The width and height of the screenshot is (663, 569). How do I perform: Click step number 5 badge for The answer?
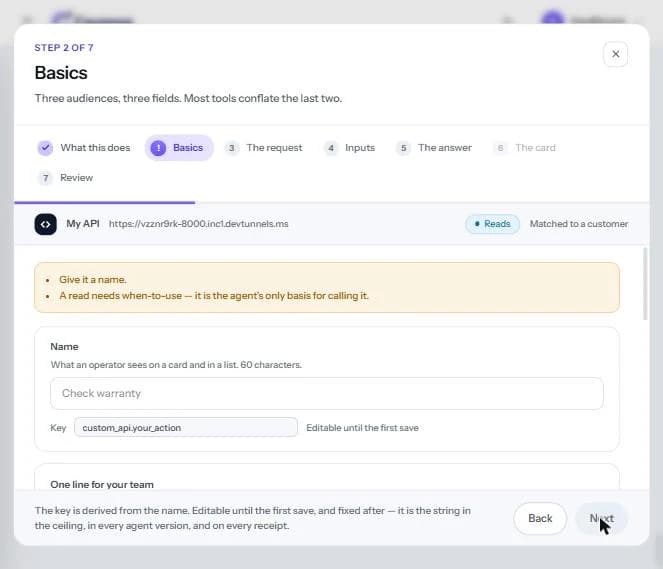(403, 148)
